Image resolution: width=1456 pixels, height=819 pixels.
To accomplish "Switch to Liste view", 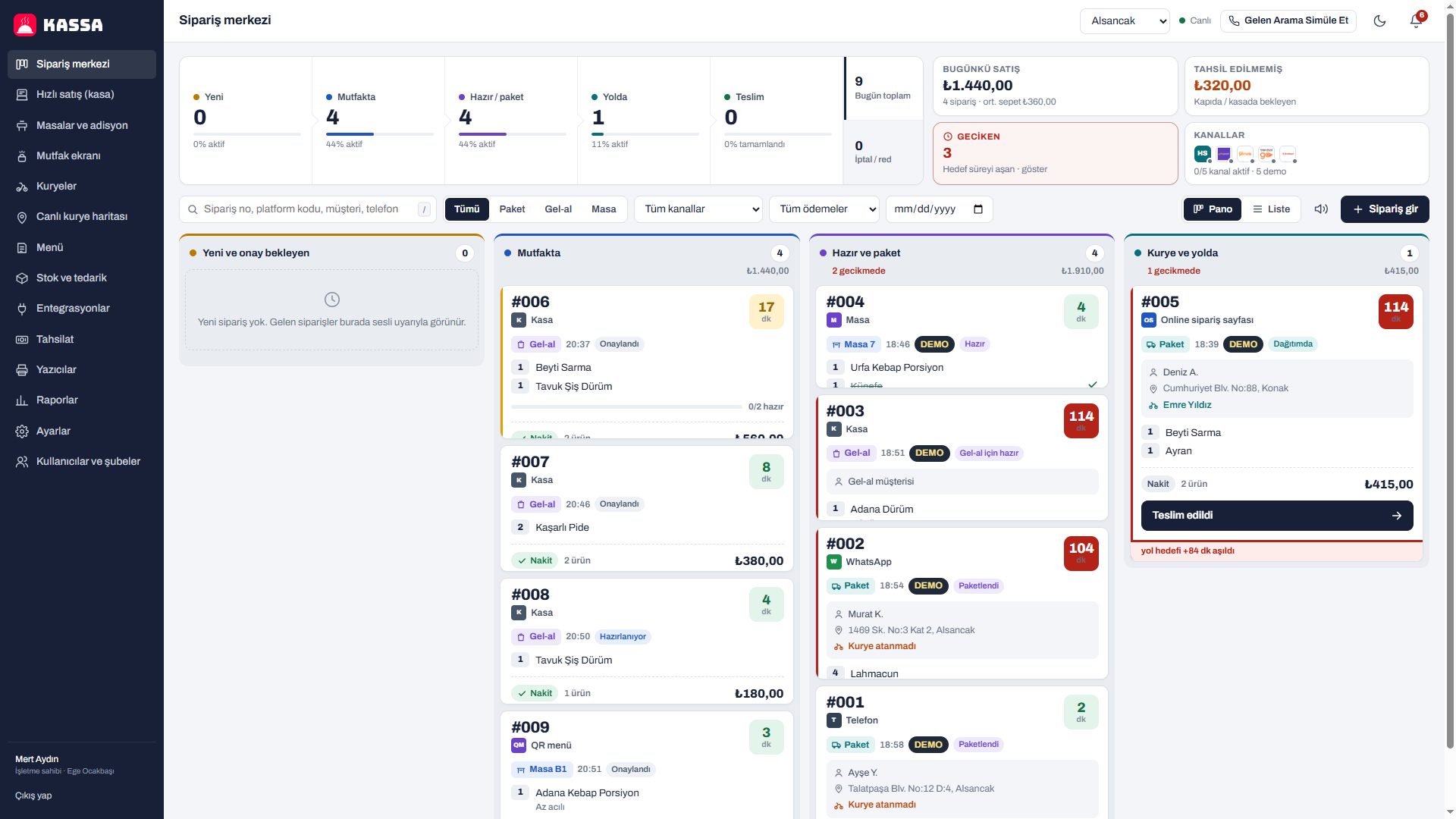I will pyautogui.click(x=1271, y=209).
